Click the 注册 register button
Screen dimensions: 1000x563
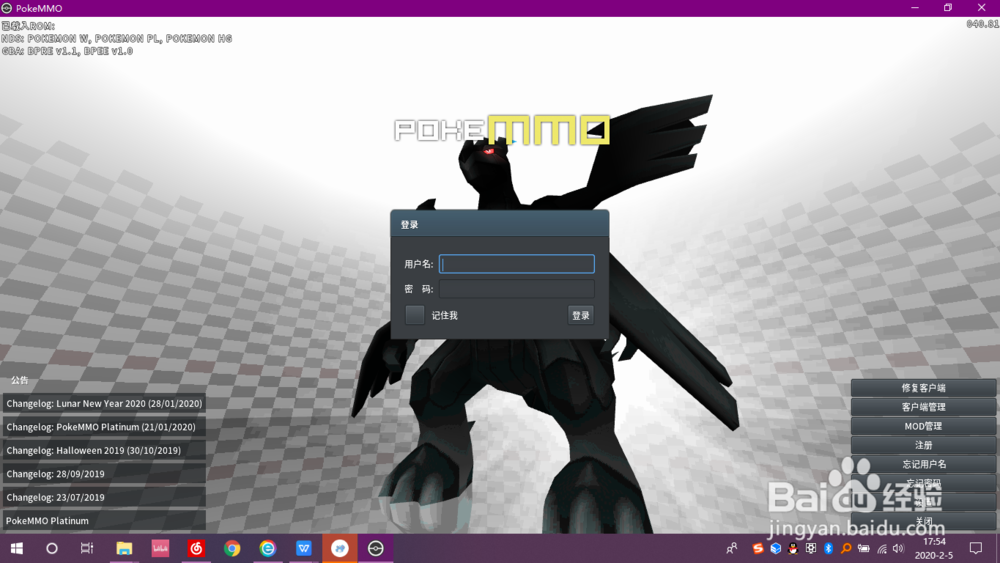coord(923,445)
